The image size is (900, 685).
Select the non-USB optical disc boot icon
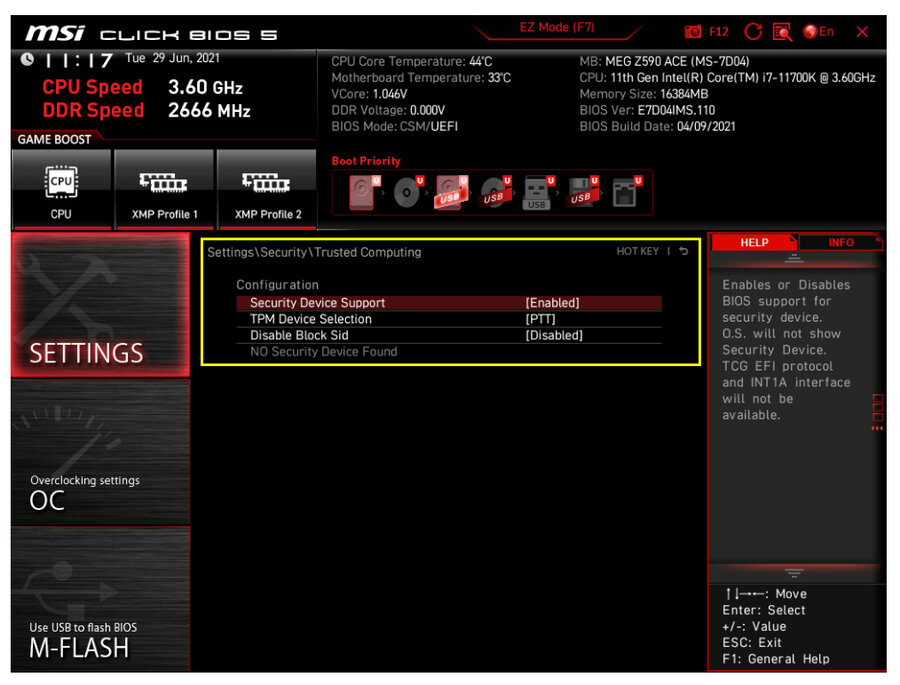408,192
